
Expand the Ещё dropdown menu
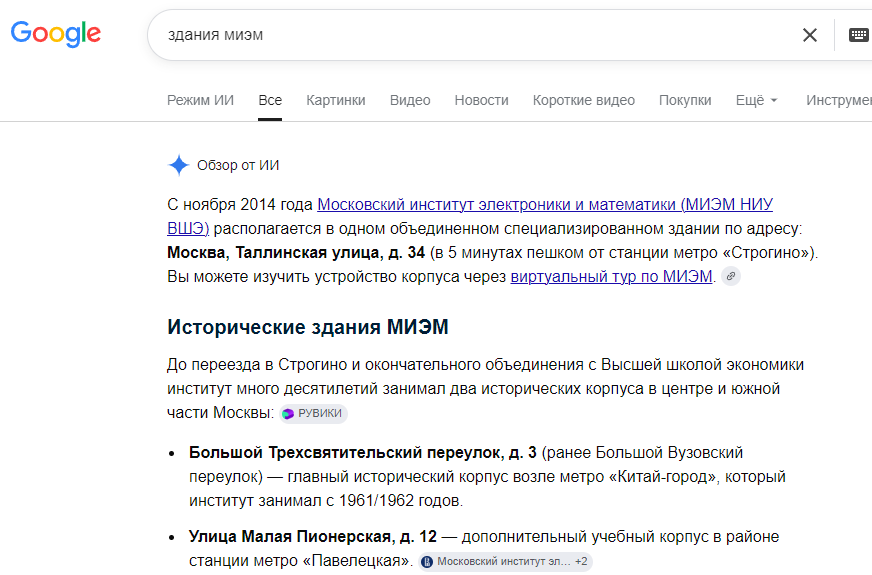click(x=756, y=101)
